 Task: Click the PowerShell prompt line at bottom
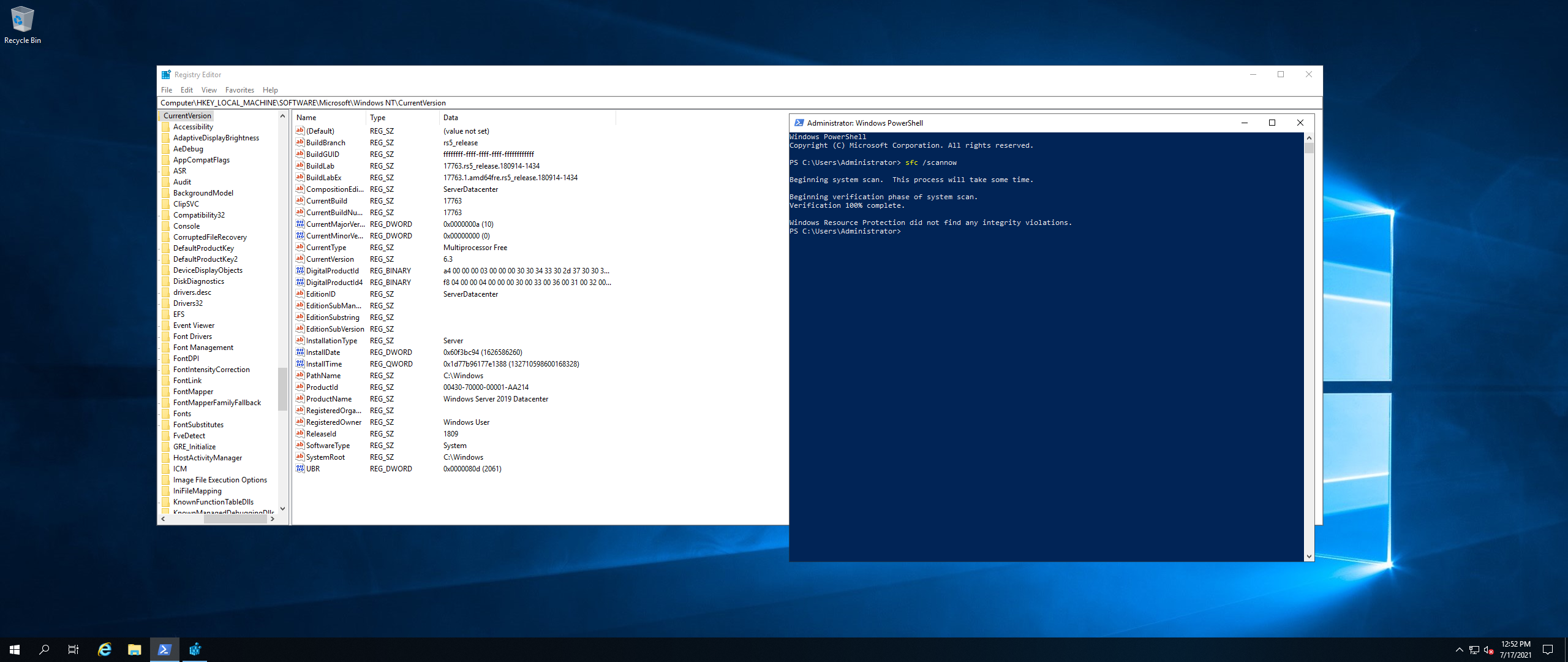(x=845, y=231)
